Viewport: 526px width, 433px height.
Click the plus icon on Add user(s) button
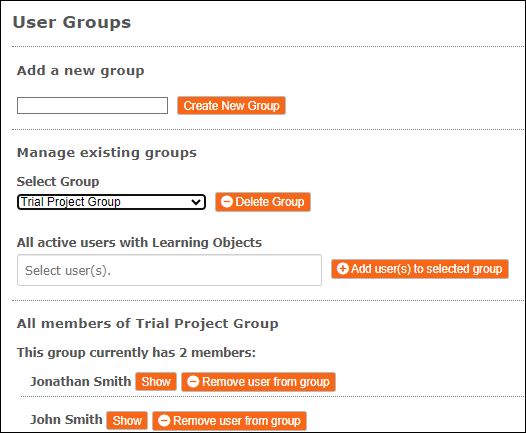click(343, 269)
